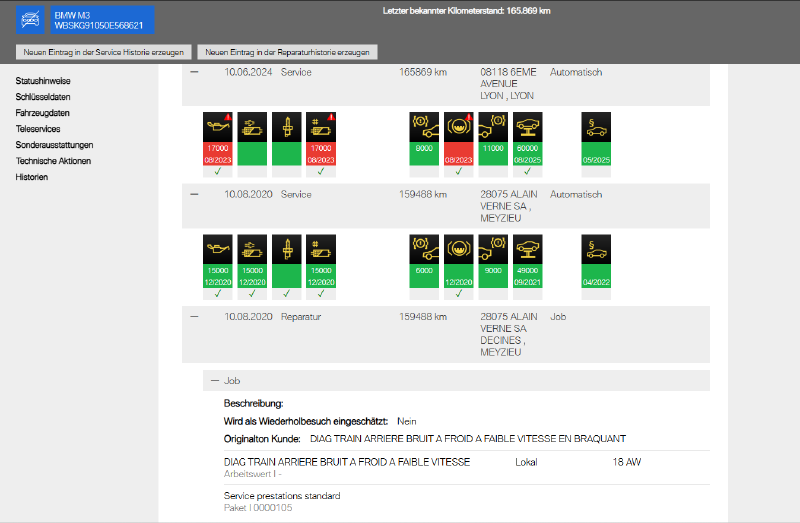
Task: Click air filter icon showing 15000 12/2020
Action: tap(252, 249)
